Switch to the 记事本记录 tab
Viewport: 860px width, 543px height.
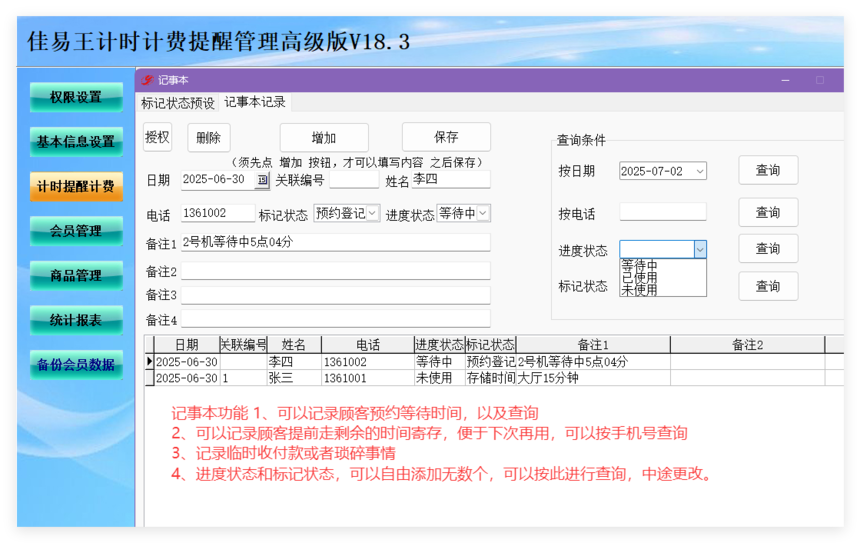coord(255,102)
